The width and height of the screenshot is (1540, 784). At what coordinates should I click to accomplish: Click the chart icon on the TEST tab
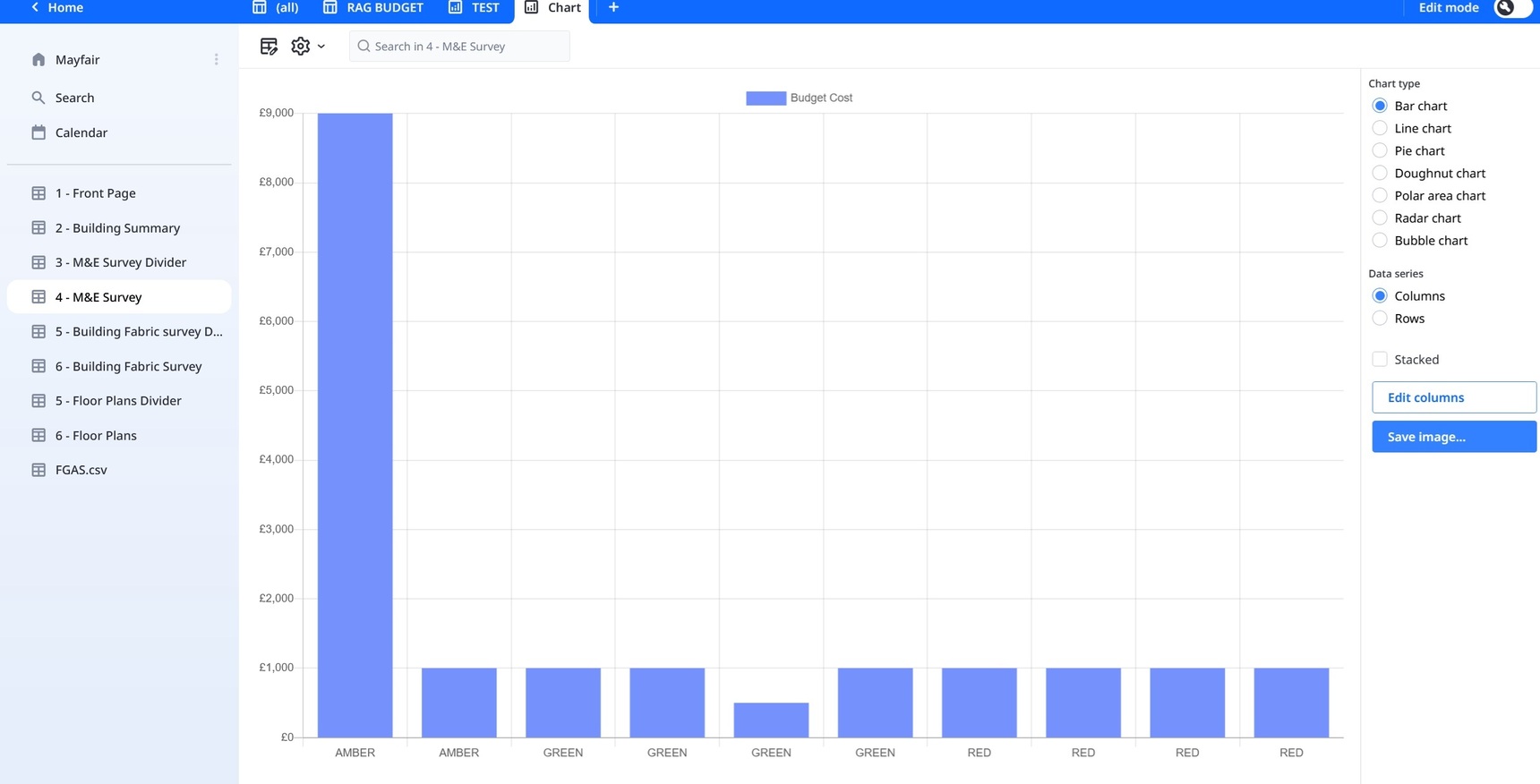pyautogui.click(x=456, y=7)
